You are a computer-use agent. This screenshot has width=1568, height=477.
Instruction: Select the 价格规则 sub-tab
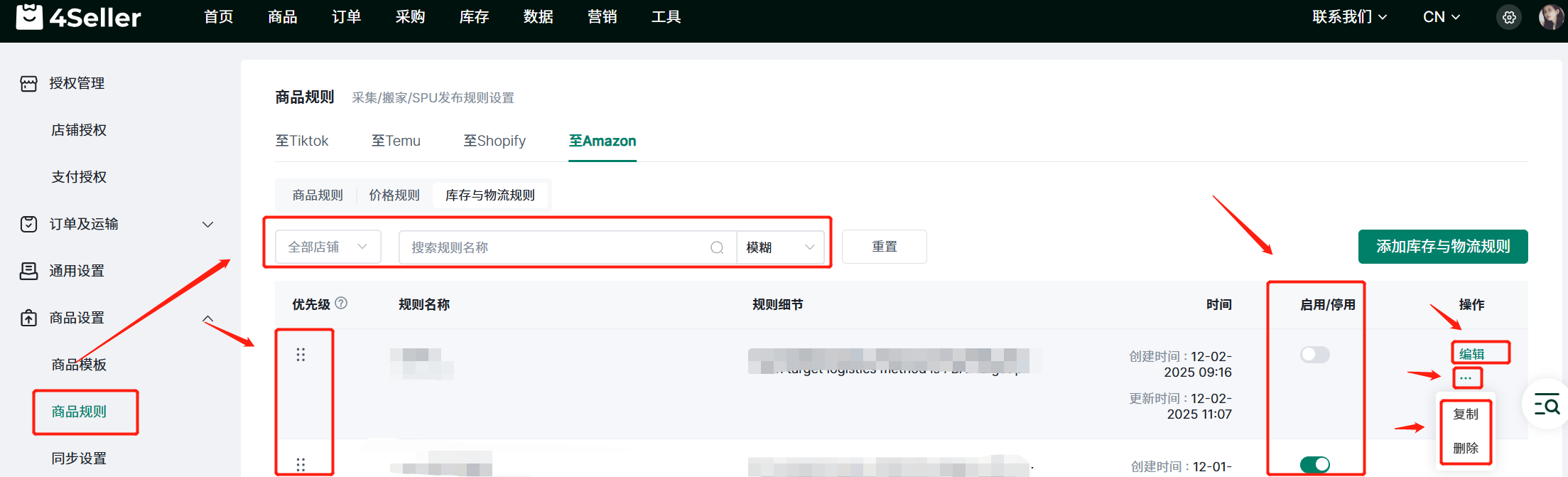point(394,195)
